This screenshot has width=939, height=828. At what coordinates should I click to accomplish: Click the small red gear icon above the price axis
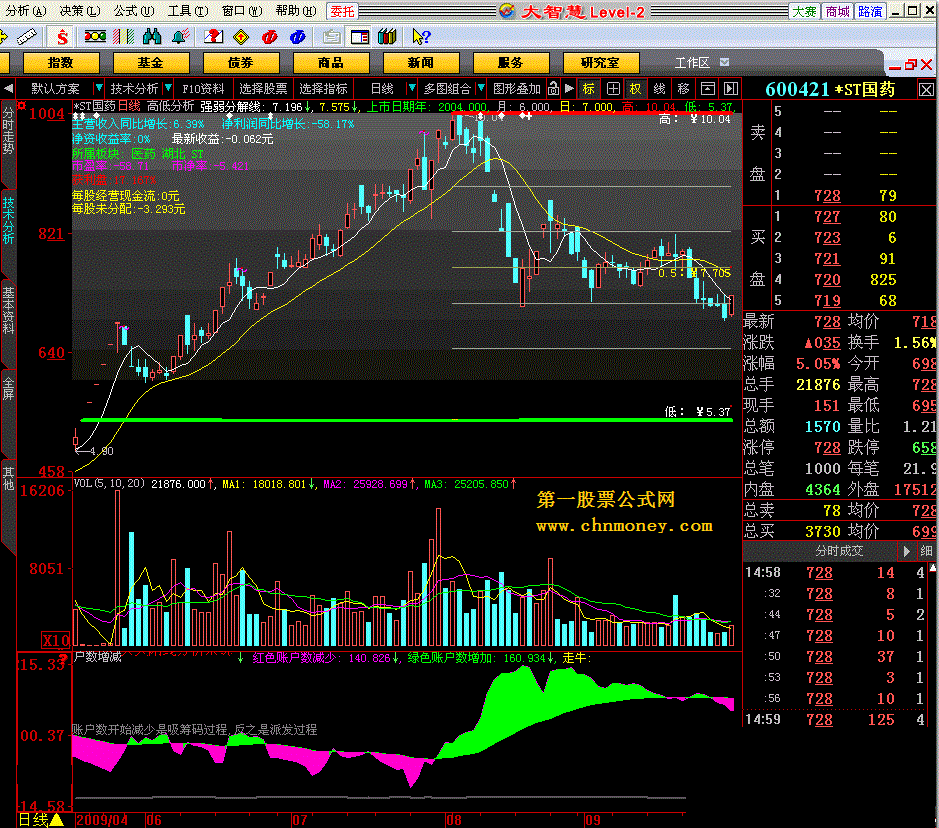click(x=22, y=106)
